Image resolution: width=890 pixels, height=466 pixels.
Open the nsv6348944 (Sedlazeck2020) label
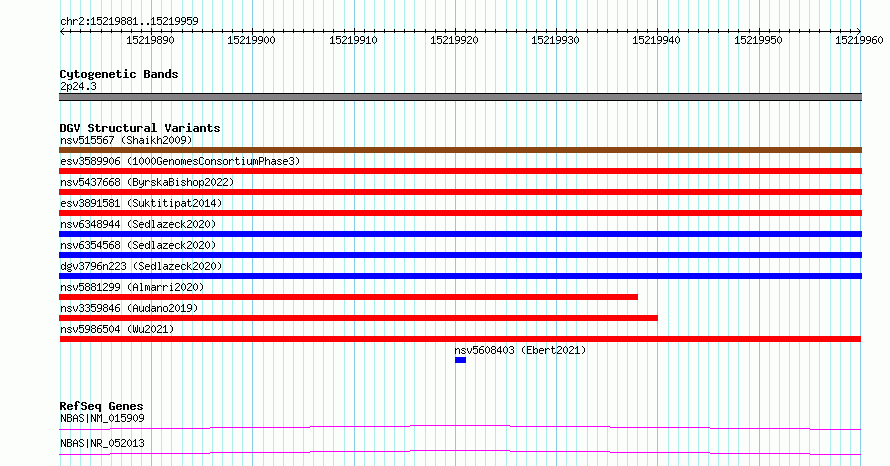(138, 224)
